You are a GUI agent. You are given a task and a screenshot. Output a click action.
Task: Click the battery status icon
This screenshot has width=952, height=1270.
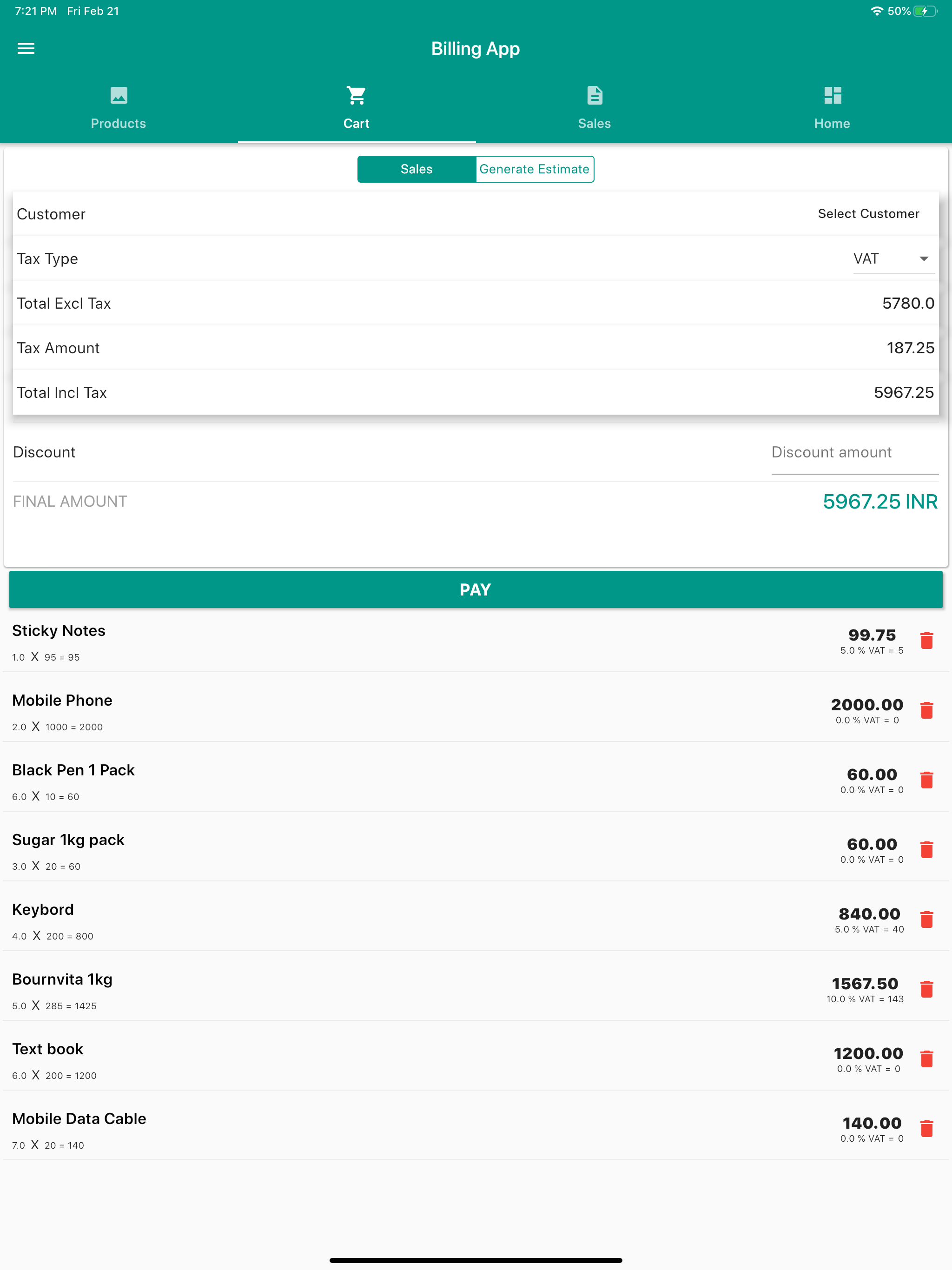tap(925, 11)
